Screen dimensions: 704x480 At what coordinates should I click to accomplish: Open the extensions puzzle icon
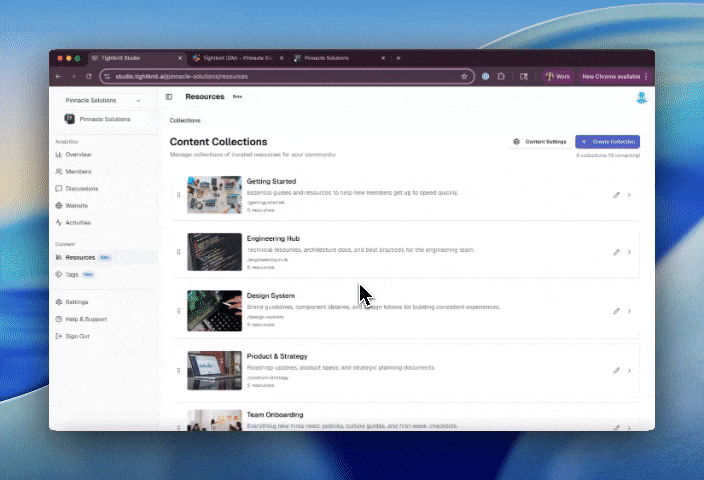pos(501,76)
